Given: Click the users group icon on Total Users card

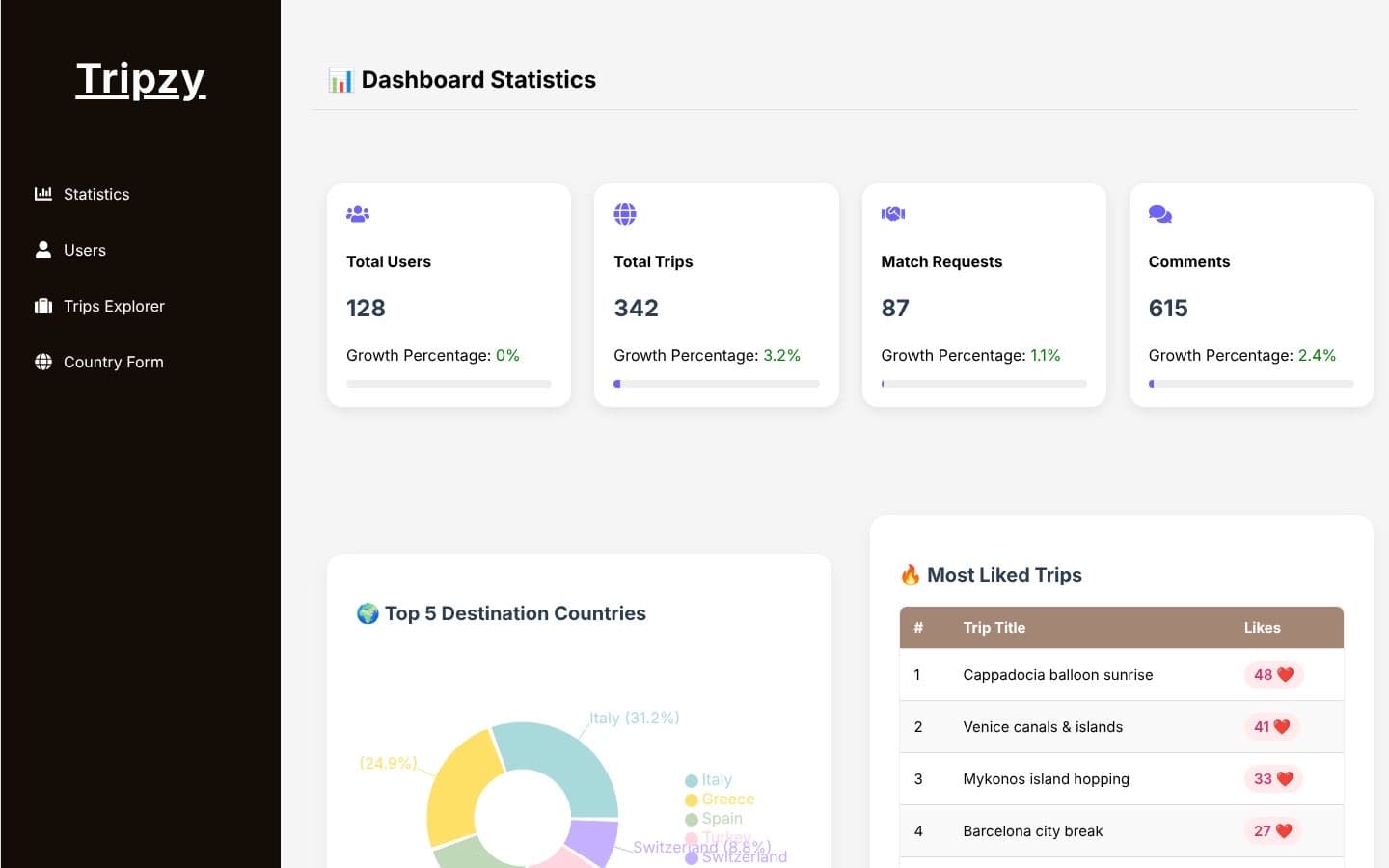Looking at the screenshot, I should coord(358,214).
